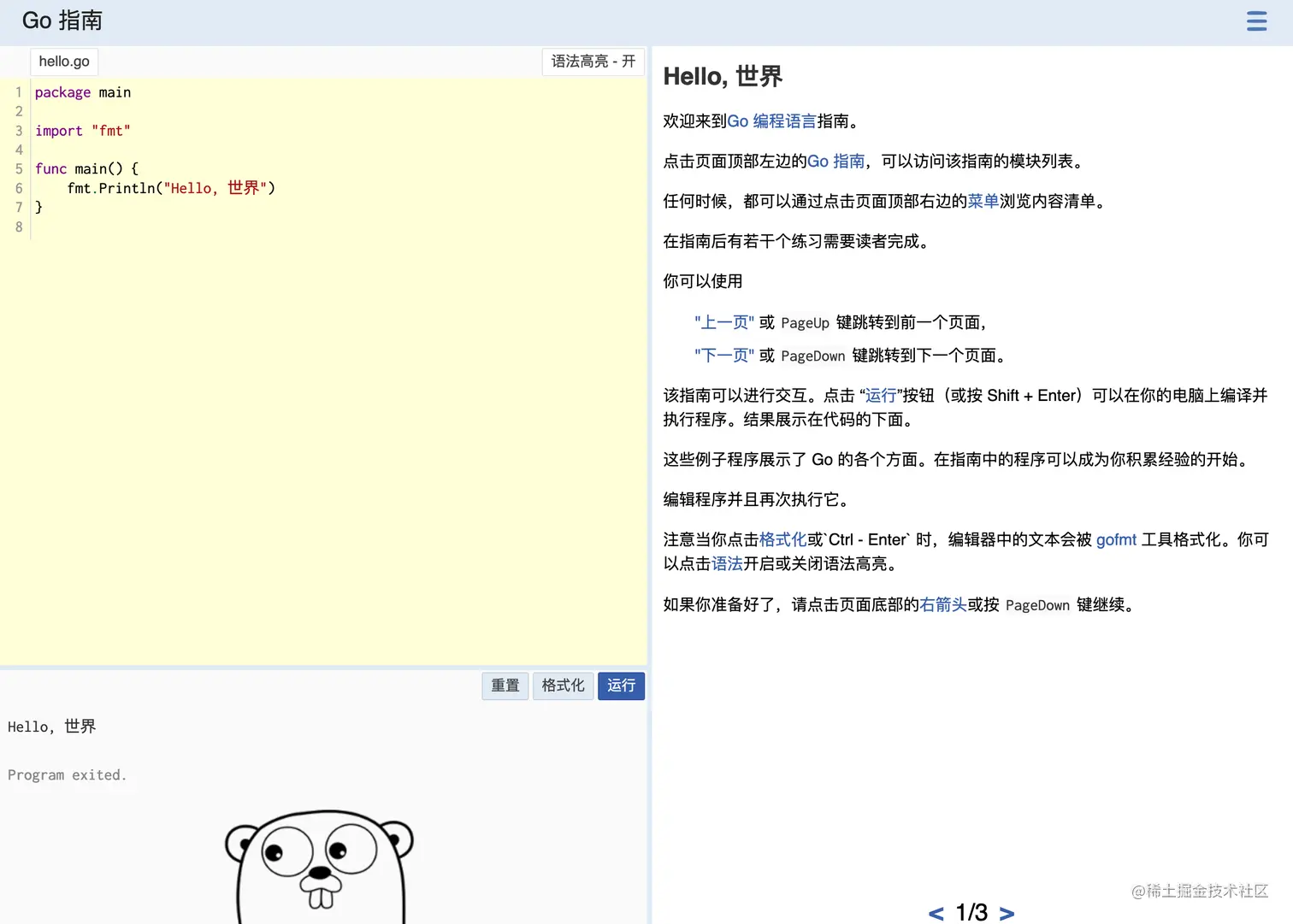Select the hello.go file tab
This screenshot has width=1293, height=924.
(x=64, y=62)
